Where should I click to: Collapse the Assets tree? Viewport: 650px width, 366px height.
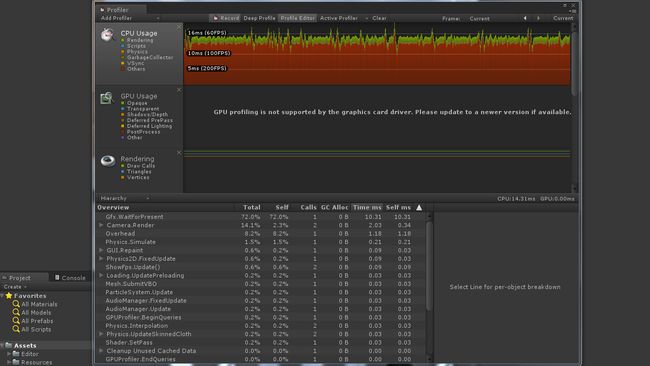coord(2,346)
